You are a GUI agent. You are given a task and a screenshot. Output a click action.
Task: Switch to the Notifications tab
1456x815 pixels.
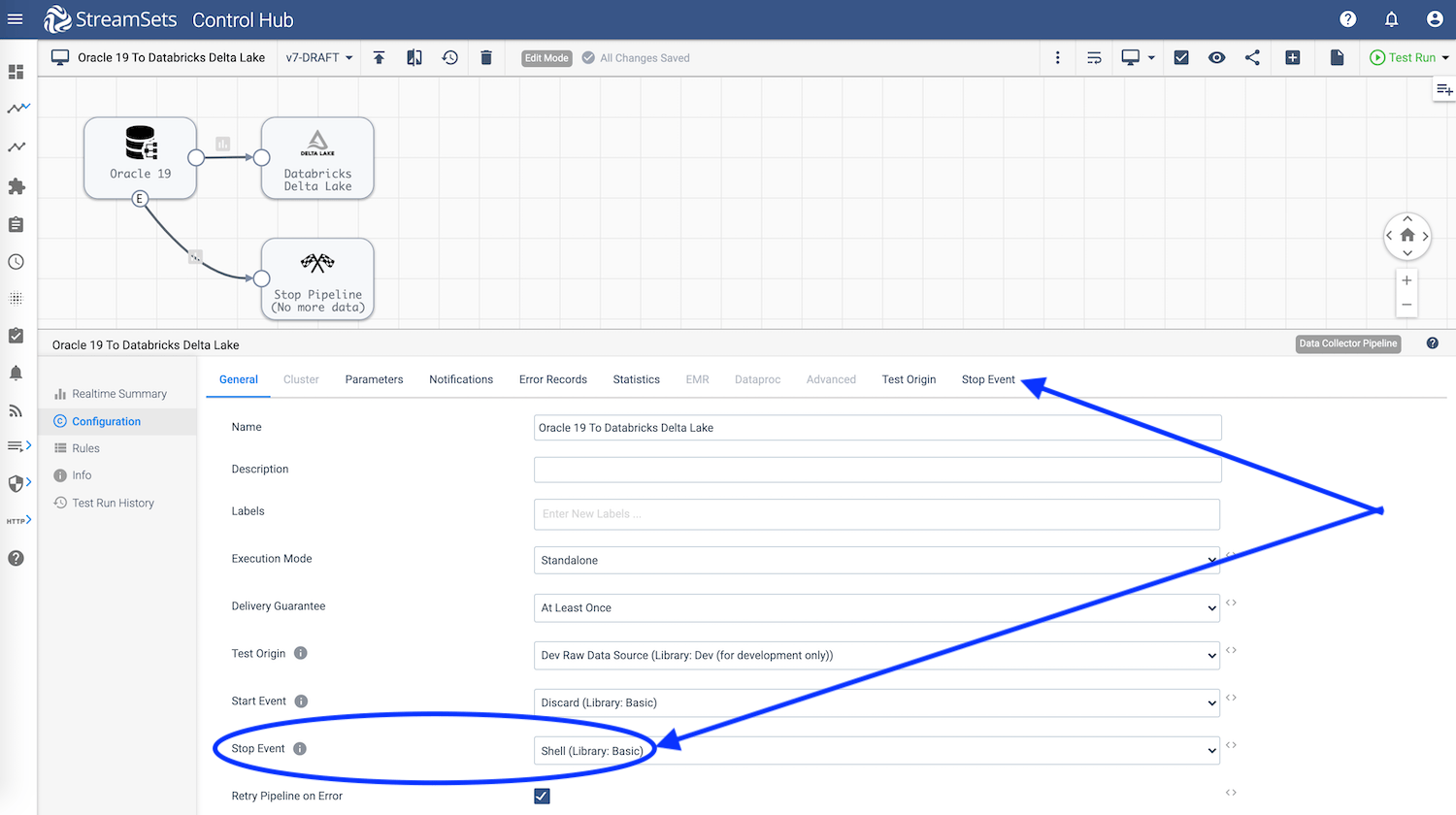pyautogui.click(x=461, y=379)
